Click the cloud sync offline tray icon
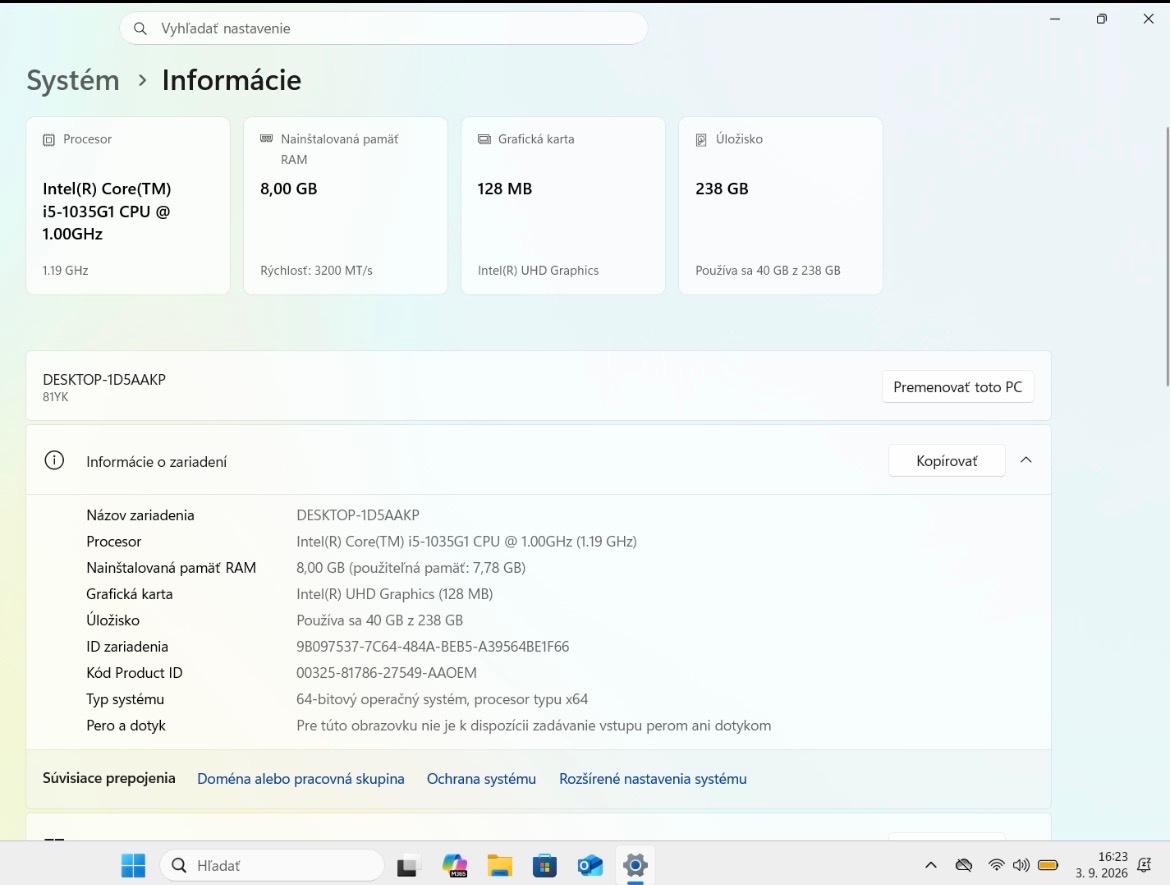This screenshot has height=885, width=1170. point(964,866)
